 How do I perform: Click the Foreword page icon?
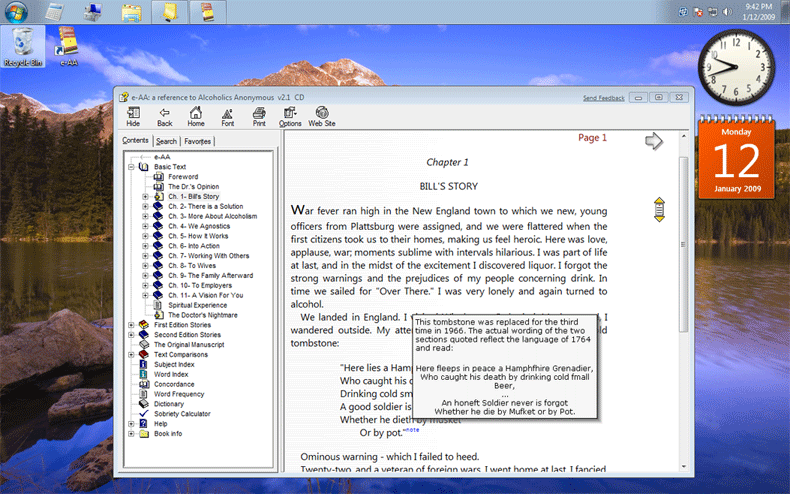pyautogui.click(x=158, y=176)
